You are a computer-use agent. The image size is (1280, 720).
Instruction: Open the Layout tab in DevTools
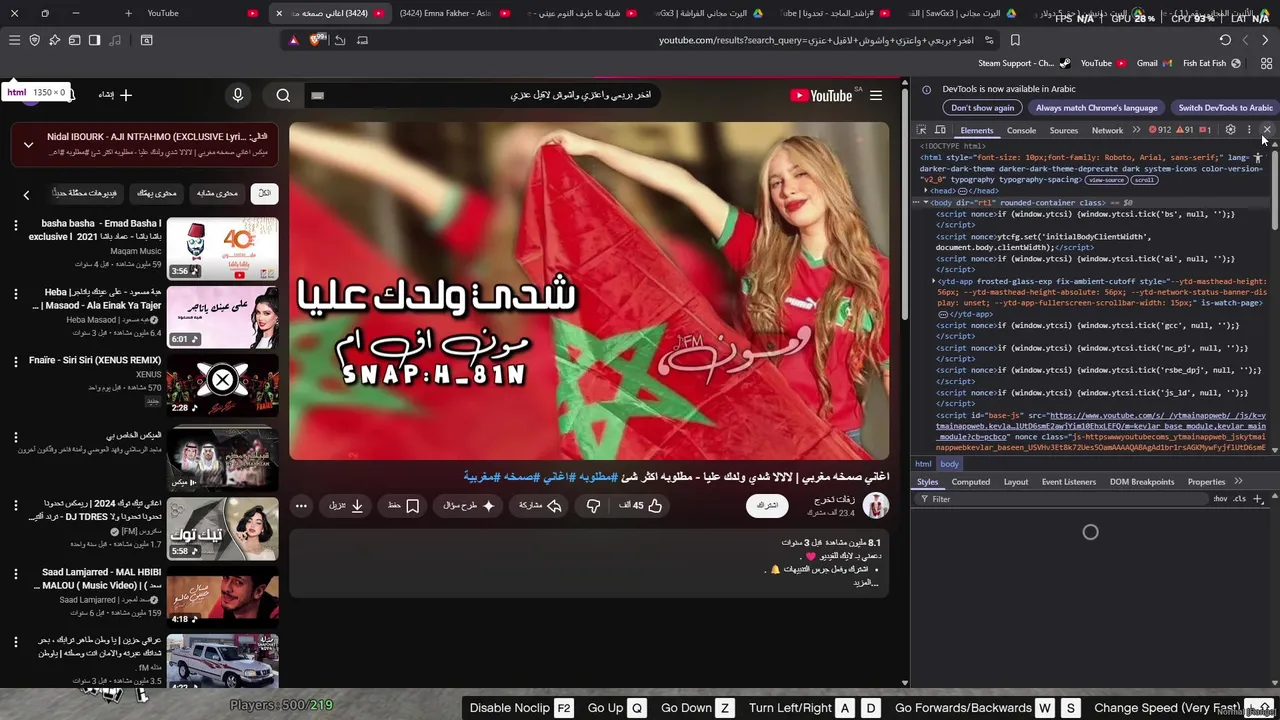1016,482
